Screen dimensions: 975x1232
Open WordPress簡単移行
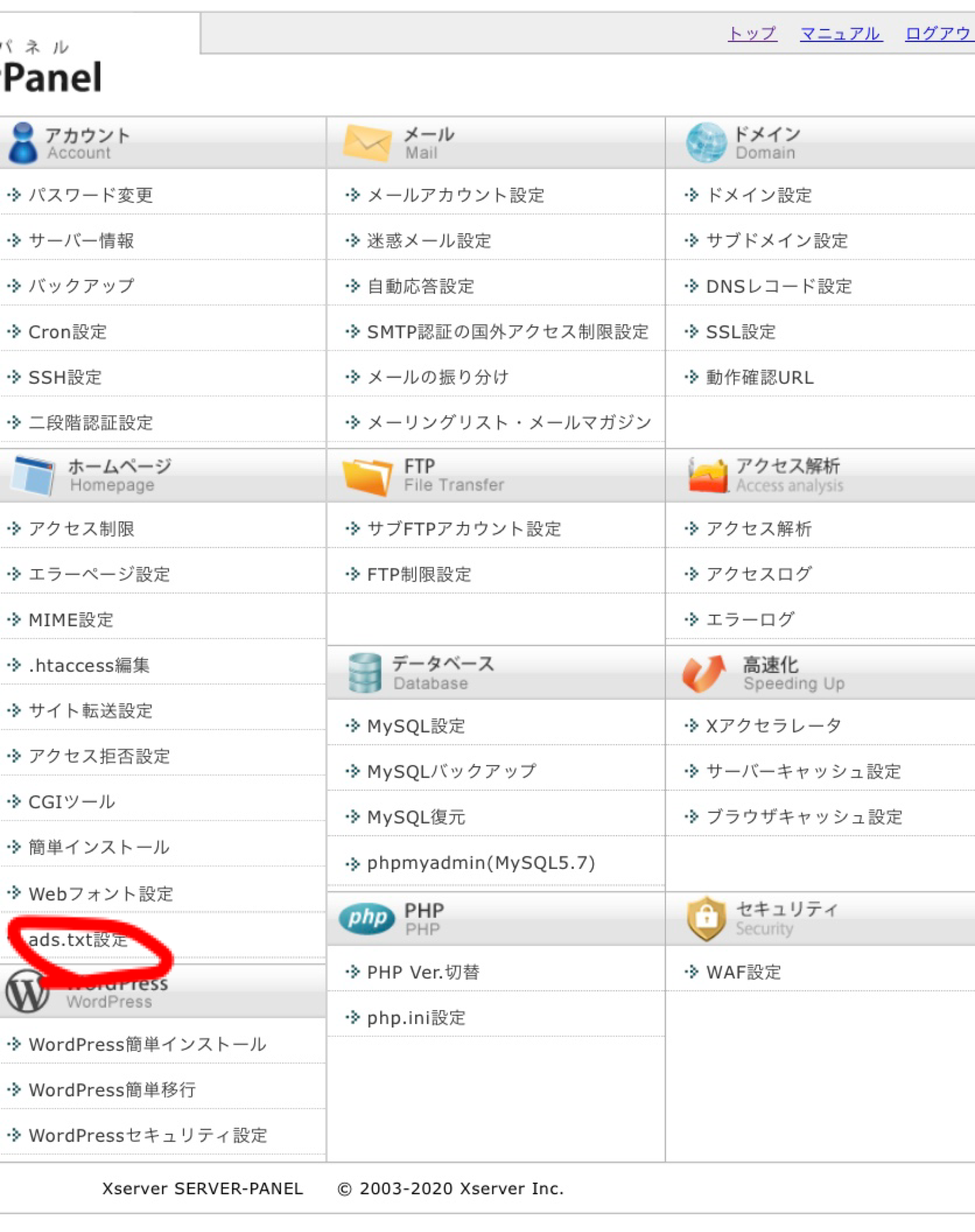click(113, 1090)
